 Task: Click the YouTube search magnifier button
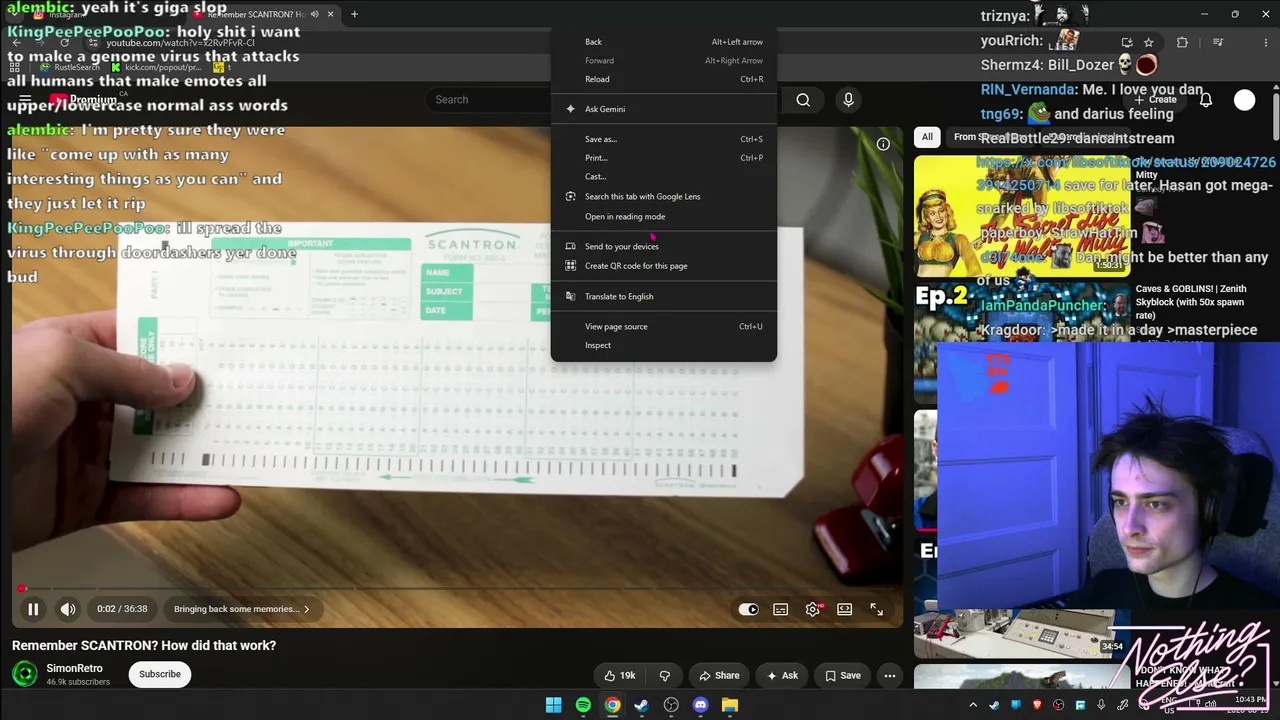tap(803, 100)
